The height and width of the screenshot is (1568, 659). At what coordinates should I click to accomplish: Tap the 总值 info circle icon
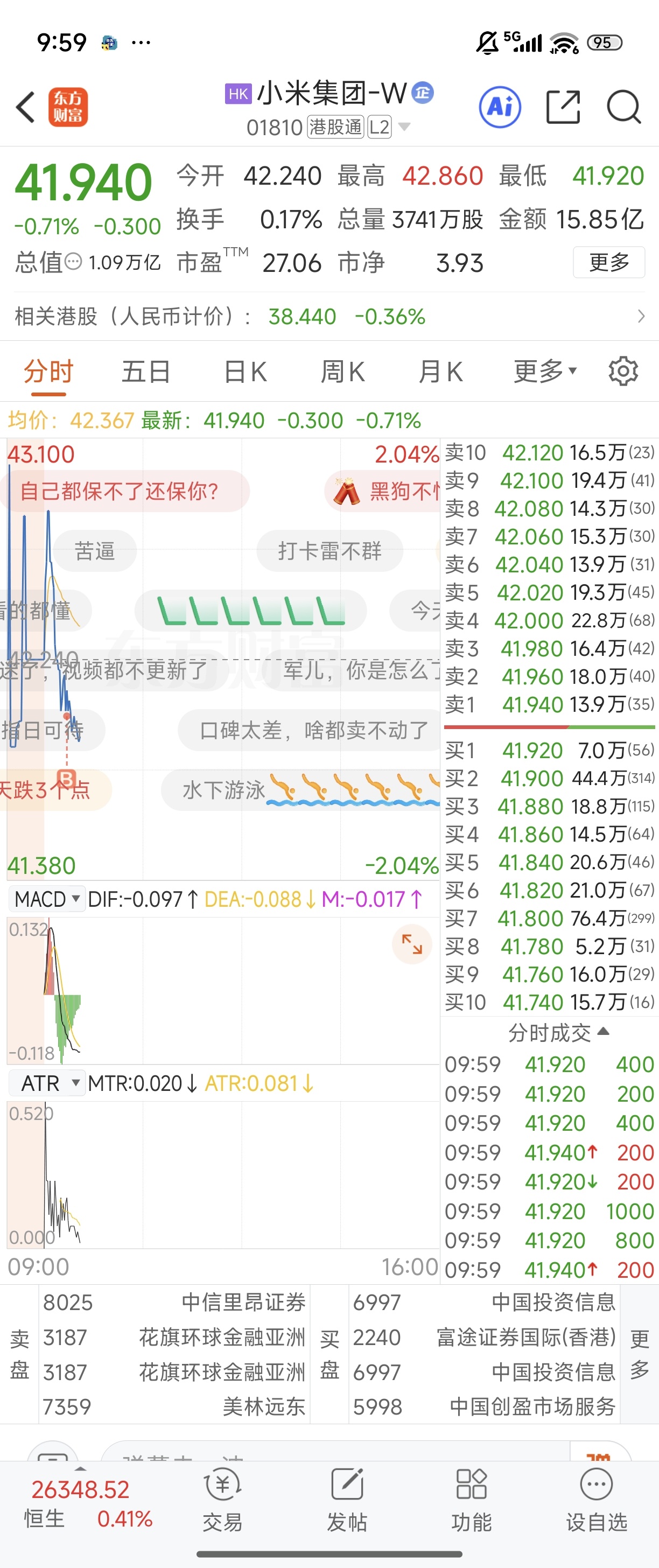coord(73,262)
